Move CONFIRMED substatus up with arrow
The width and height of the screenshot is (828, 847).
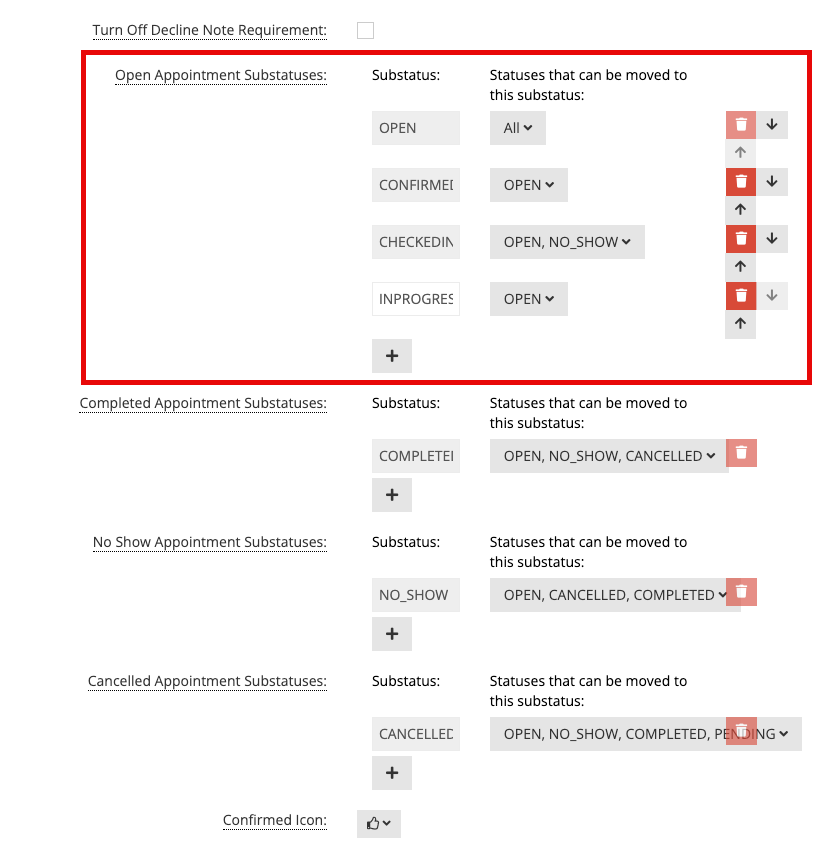point(741,210)
